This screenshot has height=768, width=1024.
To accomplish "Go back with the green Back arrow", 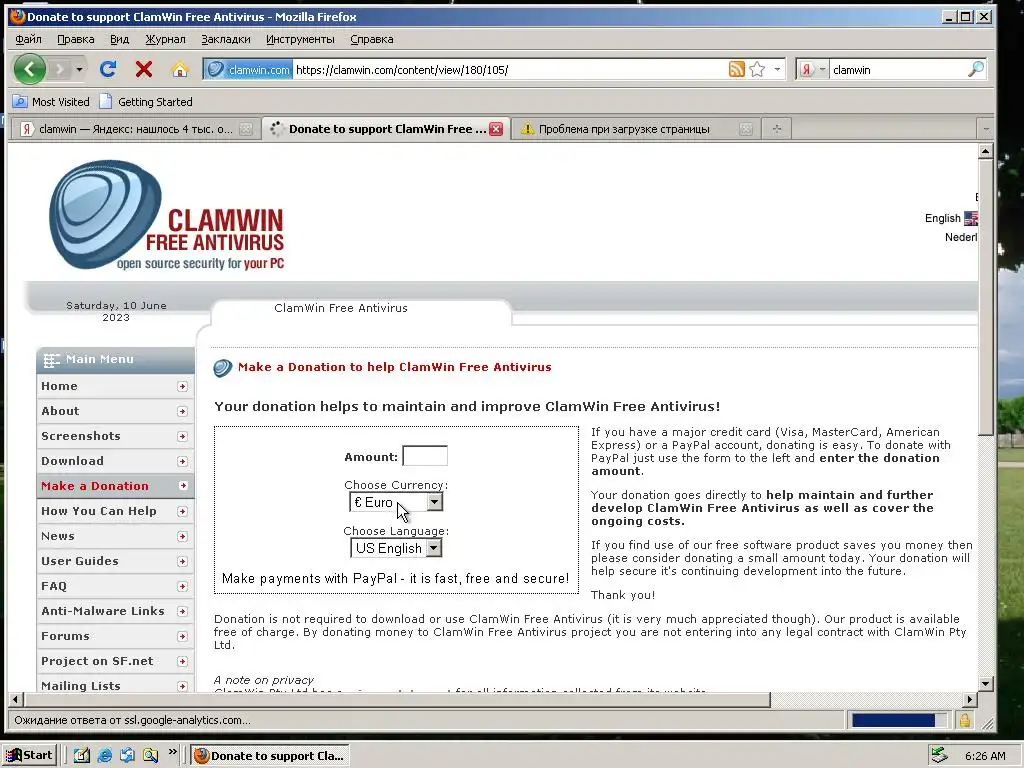I will click(x=29, y=69).
